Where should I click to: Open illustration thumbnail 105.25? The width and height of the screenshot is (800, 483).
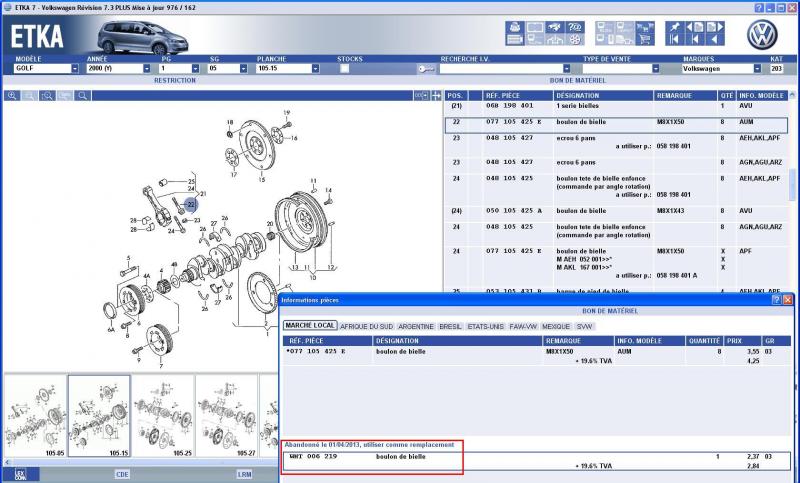pyautogui.click(x=163, y=416)
